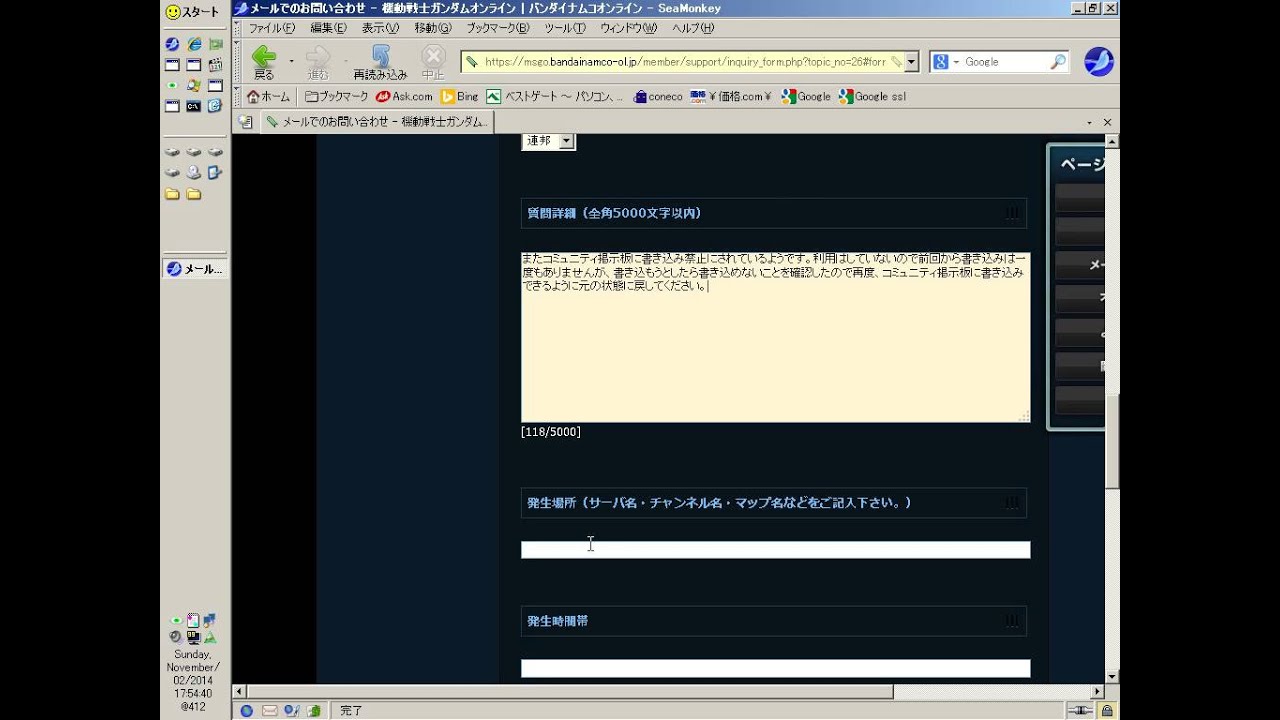Click the scroll left arrow
This screenshot has width=1280, height=720.
239,691
